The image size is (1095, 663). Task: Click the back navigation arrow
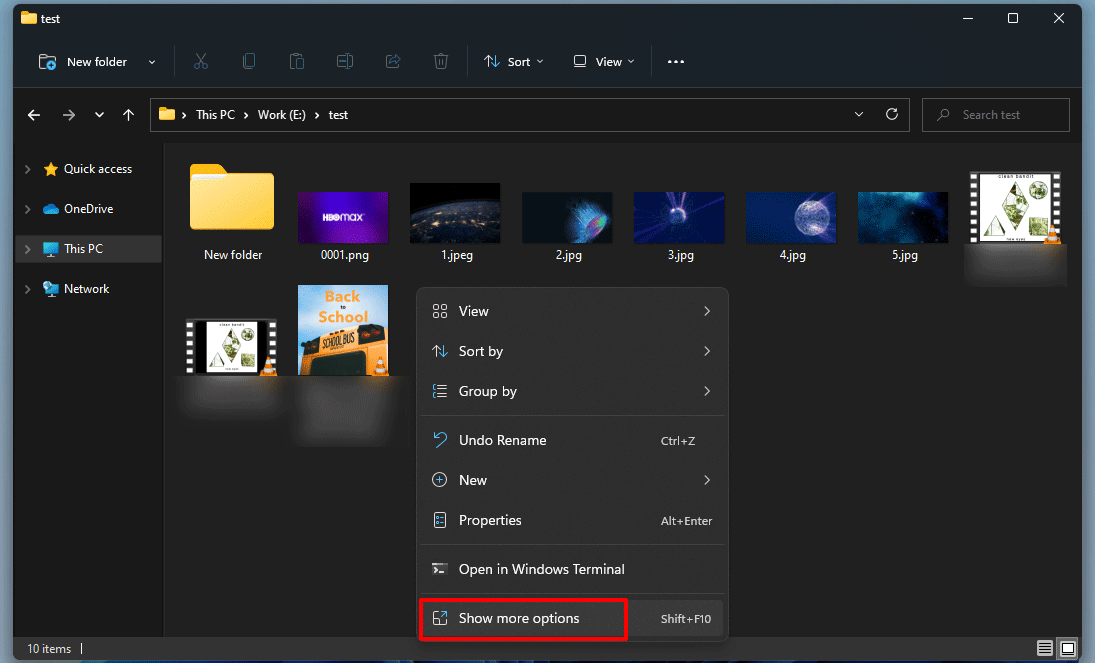[33, 114]
